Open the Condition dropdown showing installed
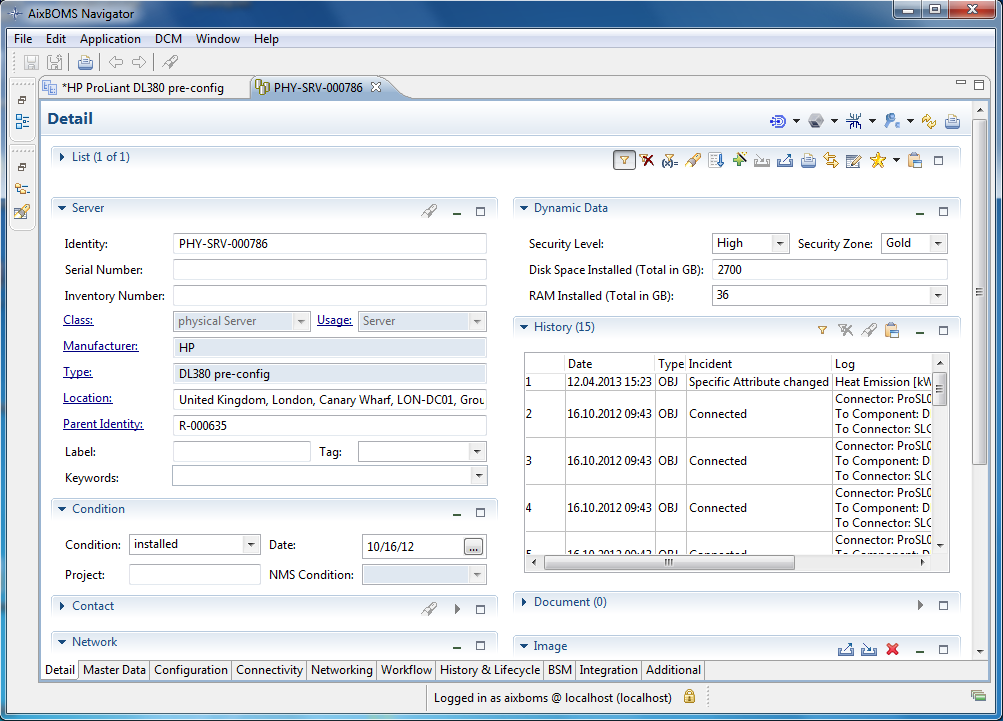 tap(250, 545)
